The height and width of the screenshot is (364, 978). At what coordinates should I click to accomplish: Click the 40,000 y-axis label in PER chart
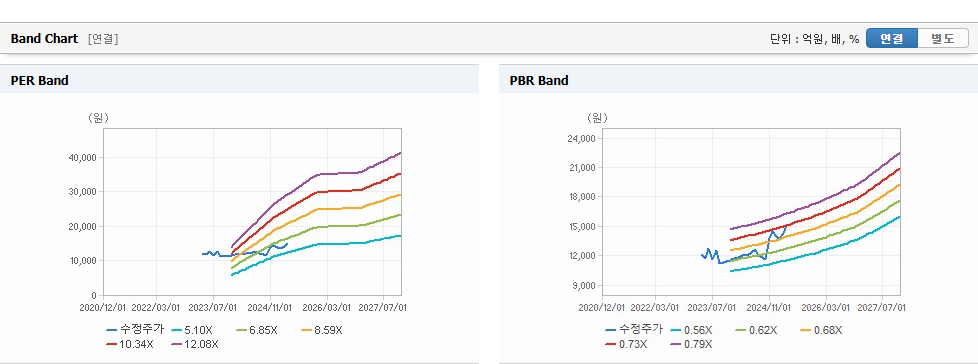coord(82,158)
